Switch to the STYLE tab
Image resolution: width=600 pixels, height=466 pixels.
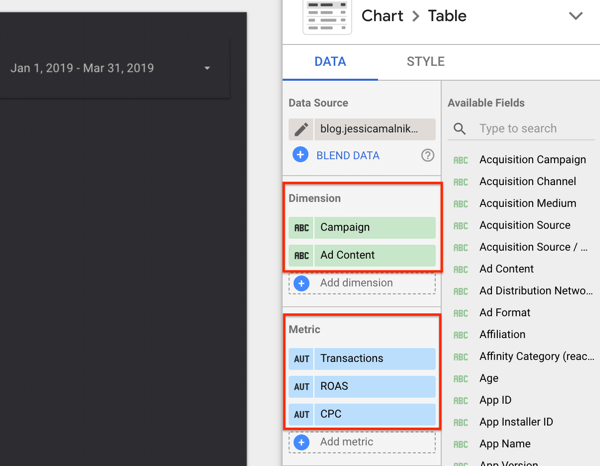tap(426, 62)
